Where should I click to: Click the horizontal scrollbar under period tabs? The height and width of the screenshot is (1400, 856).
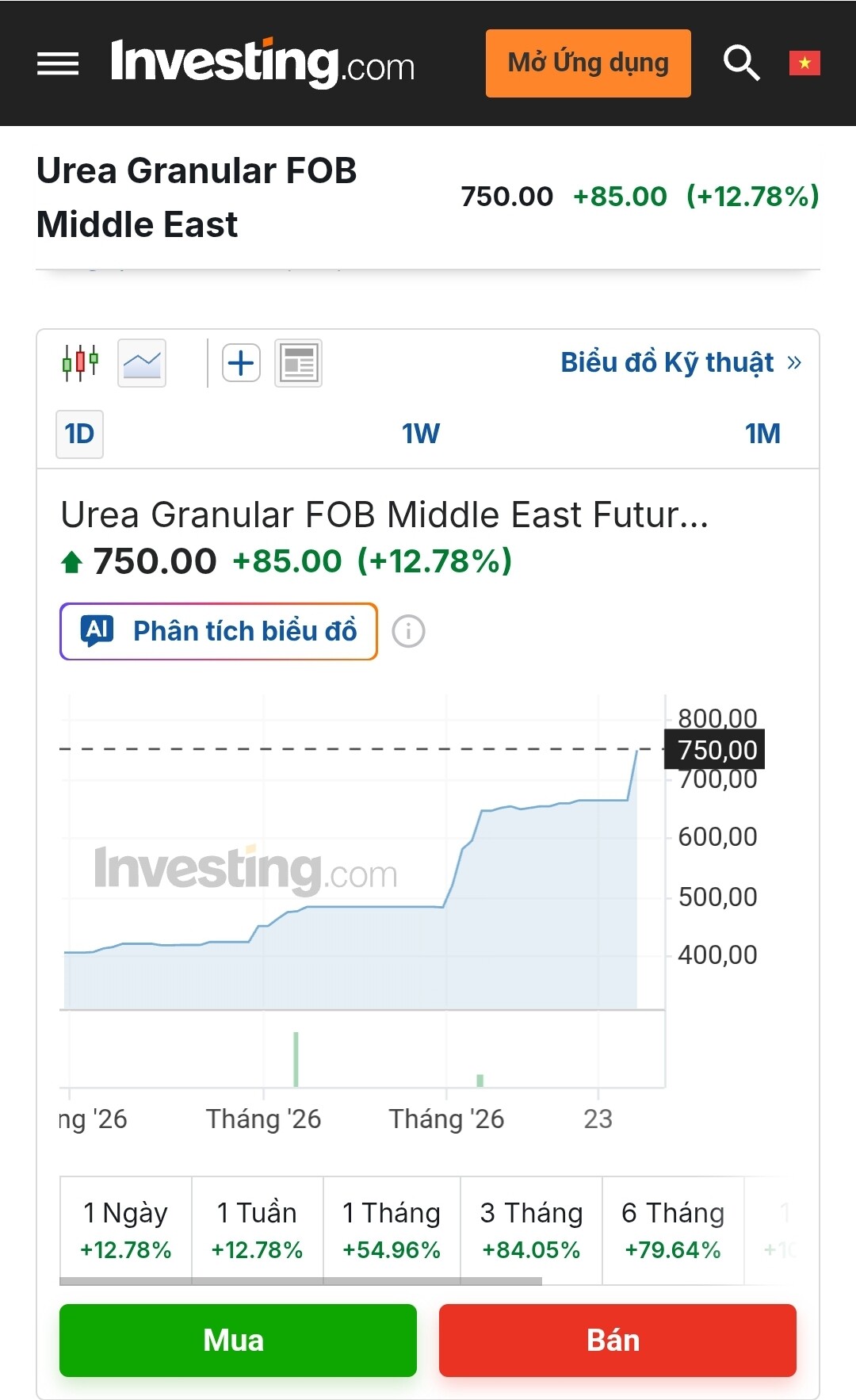pos(301,1281)
